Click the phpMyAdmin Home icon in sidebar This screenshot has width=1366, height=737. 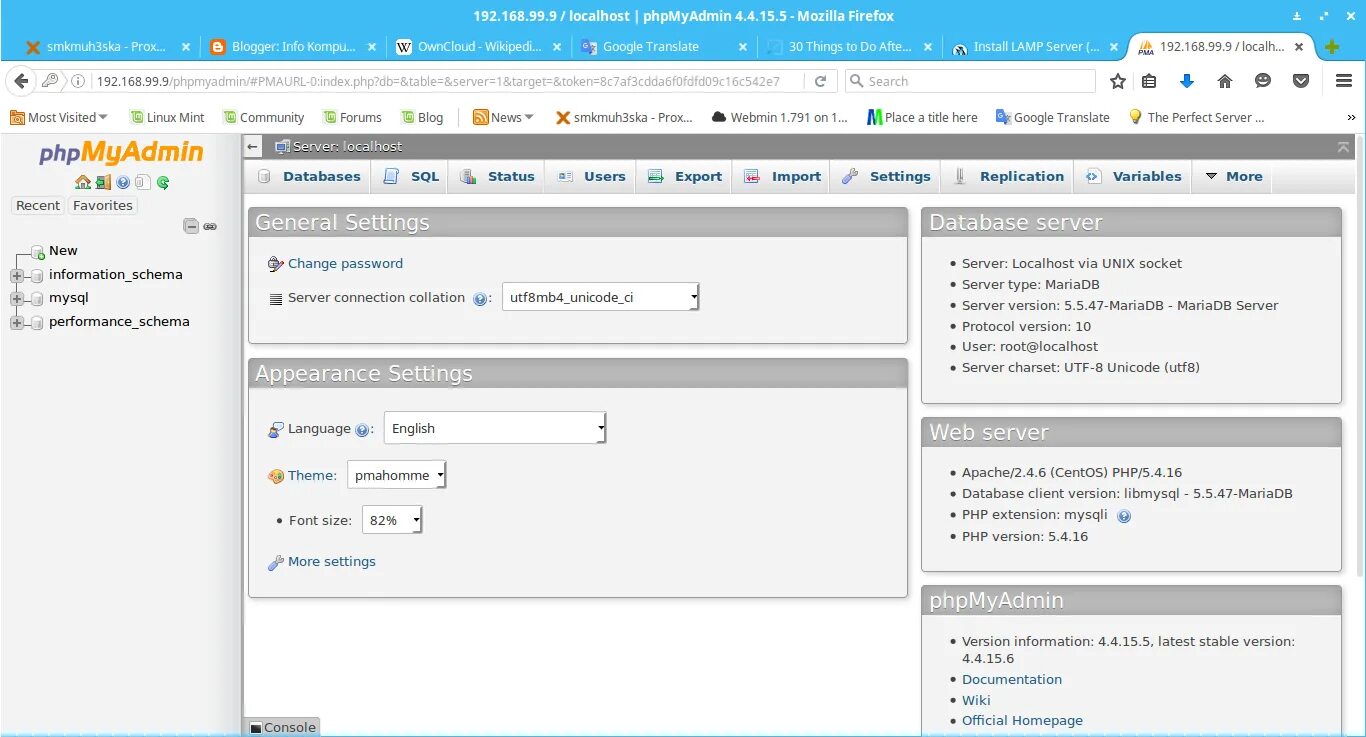click(x=83, y=182)
